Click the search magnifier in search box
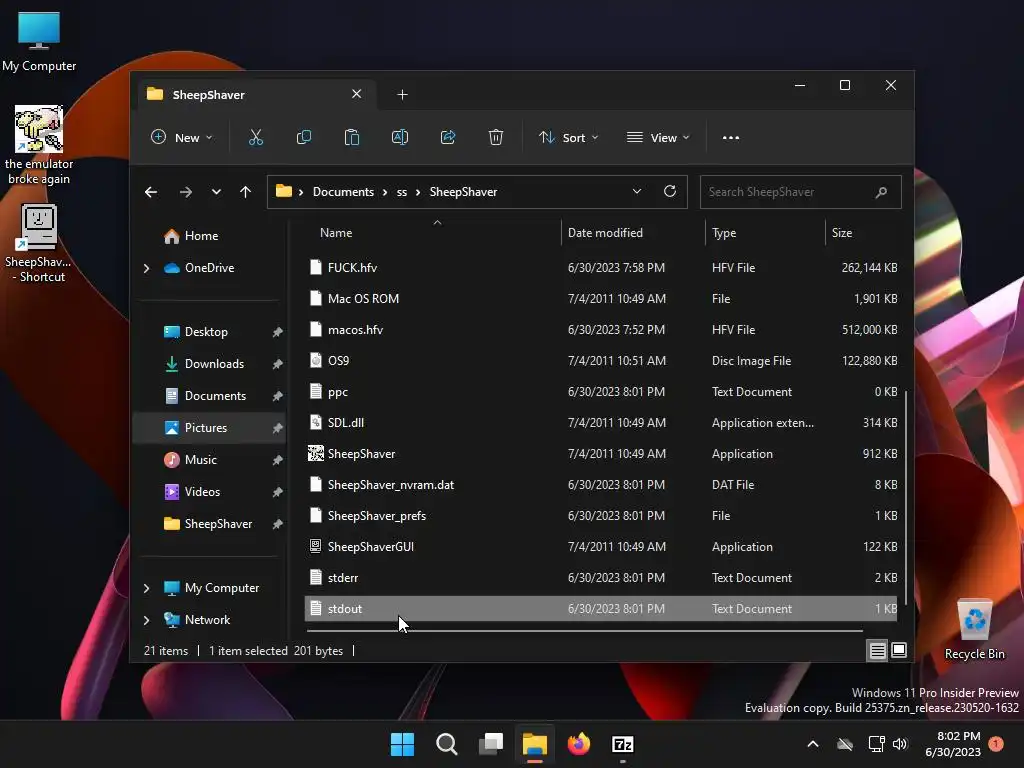 tap(881, 192)
